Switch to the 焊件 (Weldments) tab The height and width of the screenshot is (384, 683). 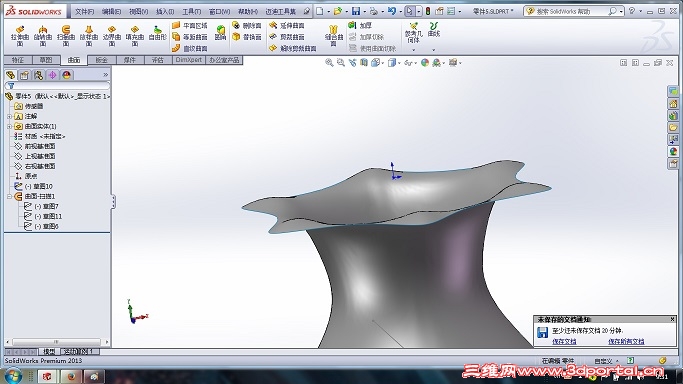click(130, 60)
